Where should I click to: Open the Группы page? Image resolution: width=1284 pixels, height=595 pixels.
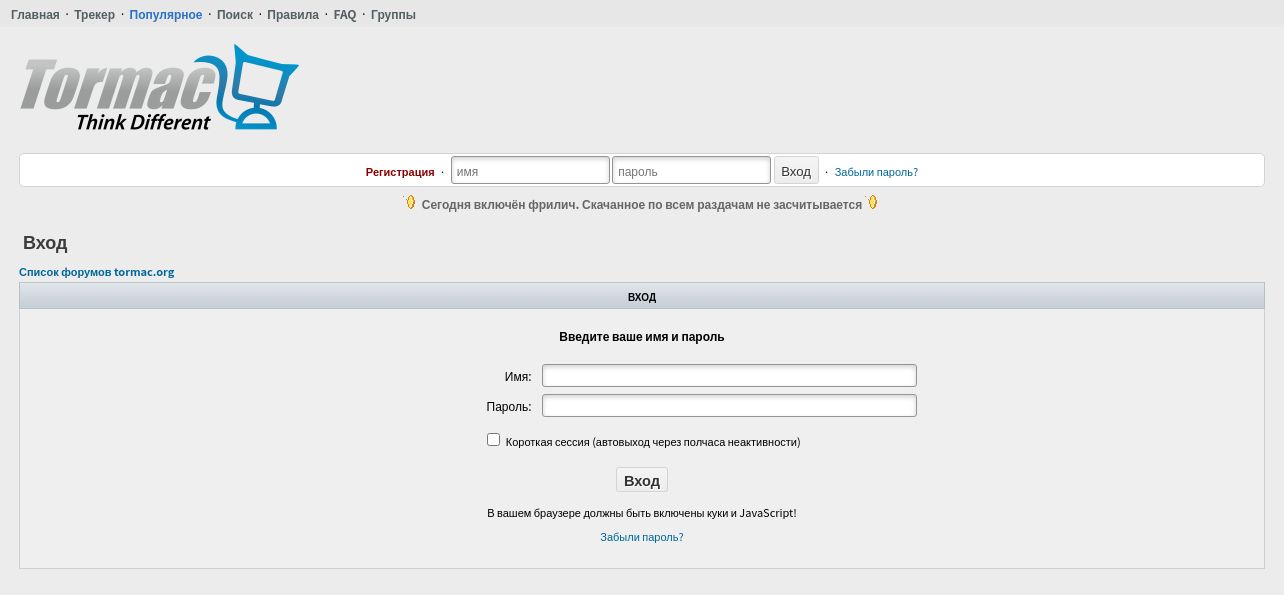393,15
